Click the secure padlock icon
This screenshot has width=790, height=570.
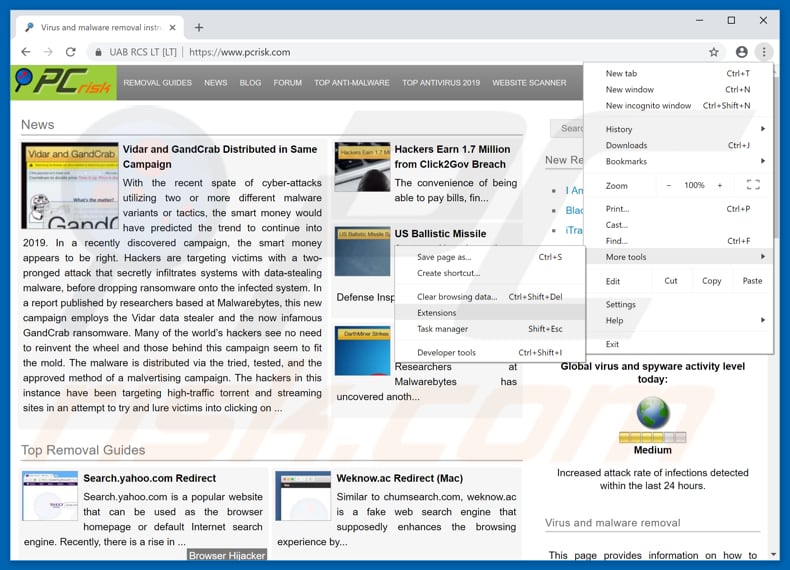98,52
